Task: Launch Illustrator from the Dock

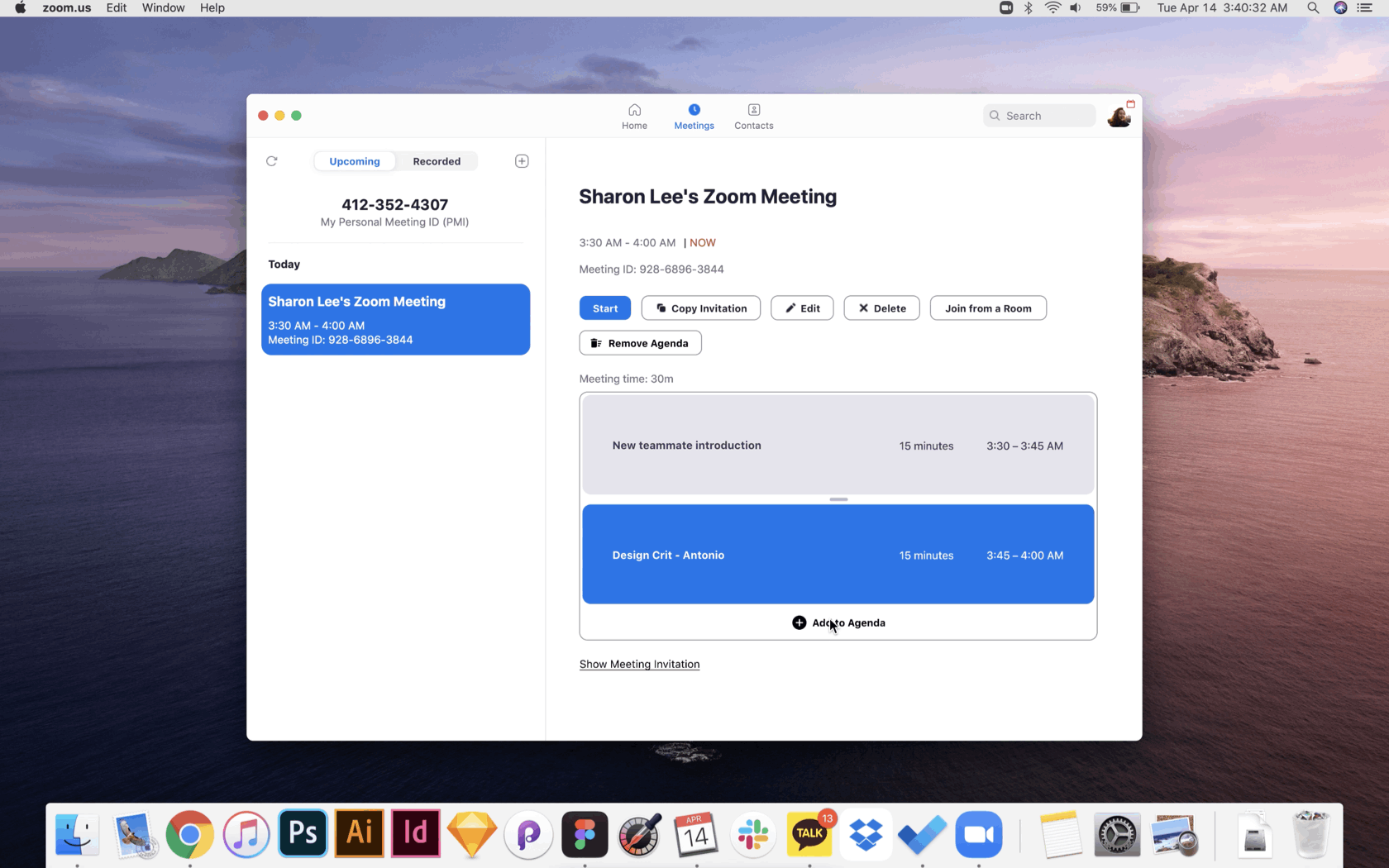Action: pos(359,833)
